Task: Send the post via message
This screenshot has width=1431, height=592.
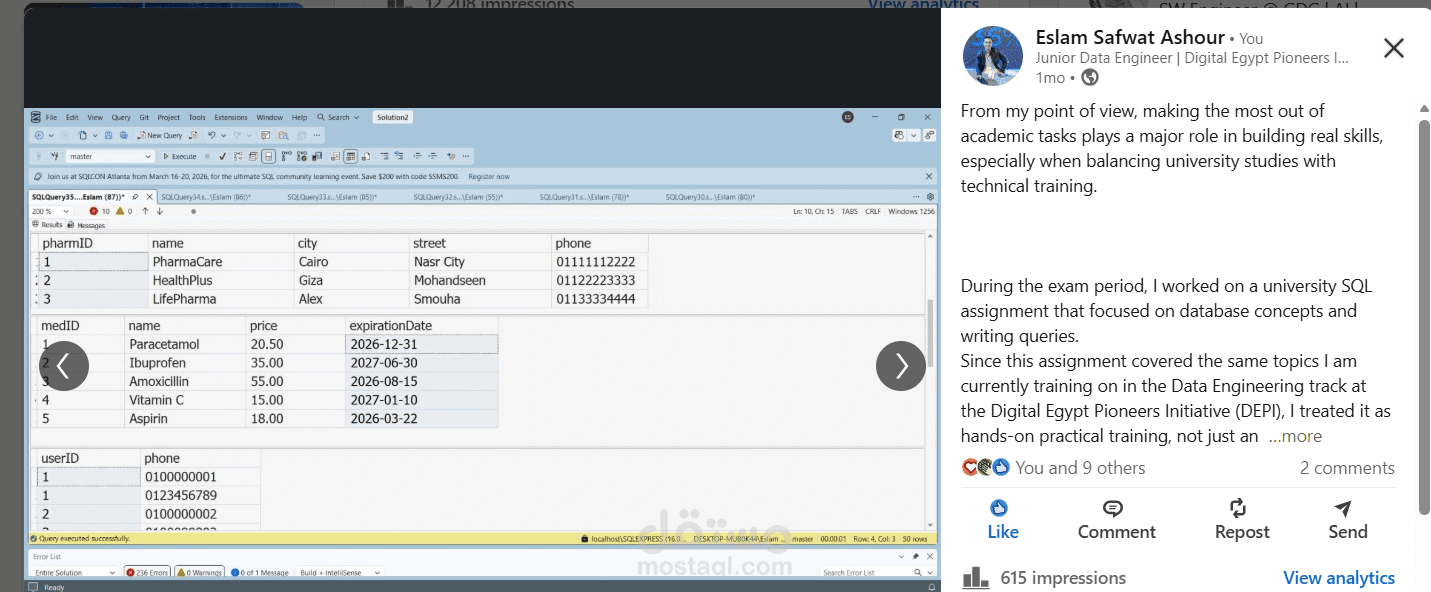Action: tap(1347, 520)
